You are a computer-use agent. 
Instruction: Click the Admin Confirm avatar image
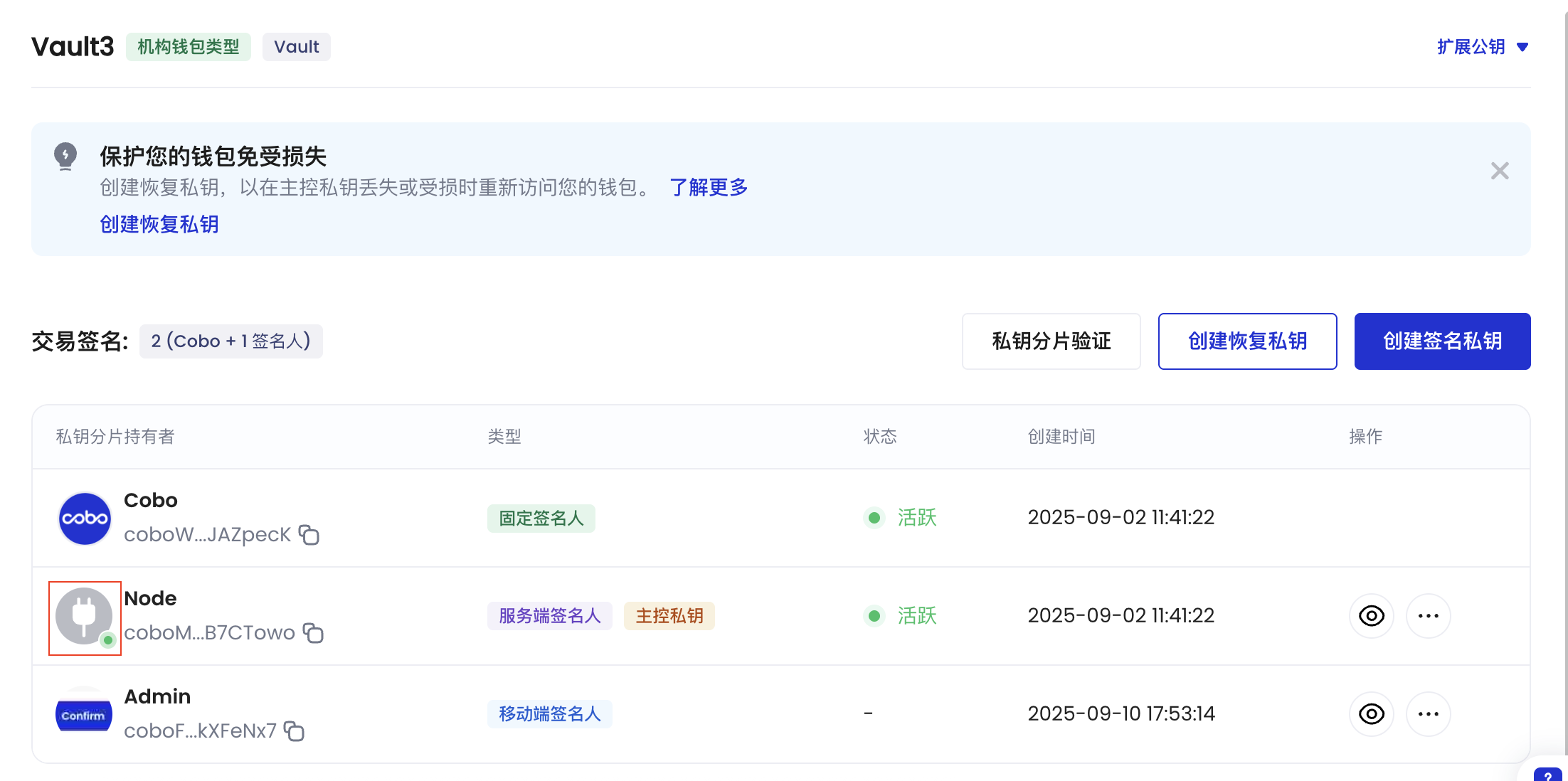point(83,714)
